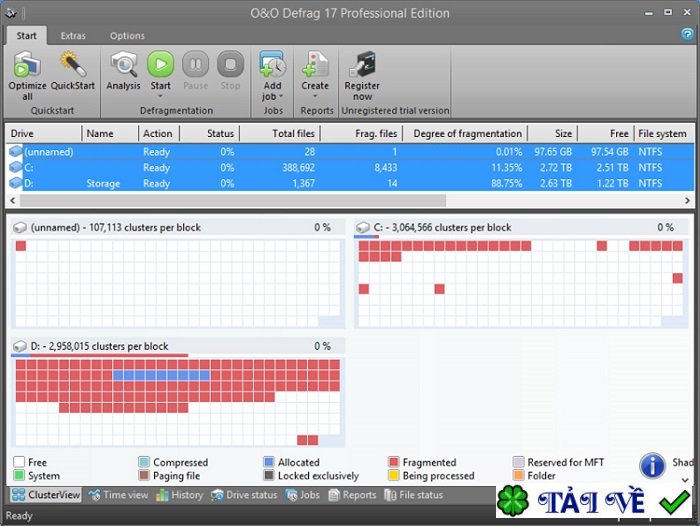Open the History tab
Viewport: 700px width, 526px height.
coord(179,495)
